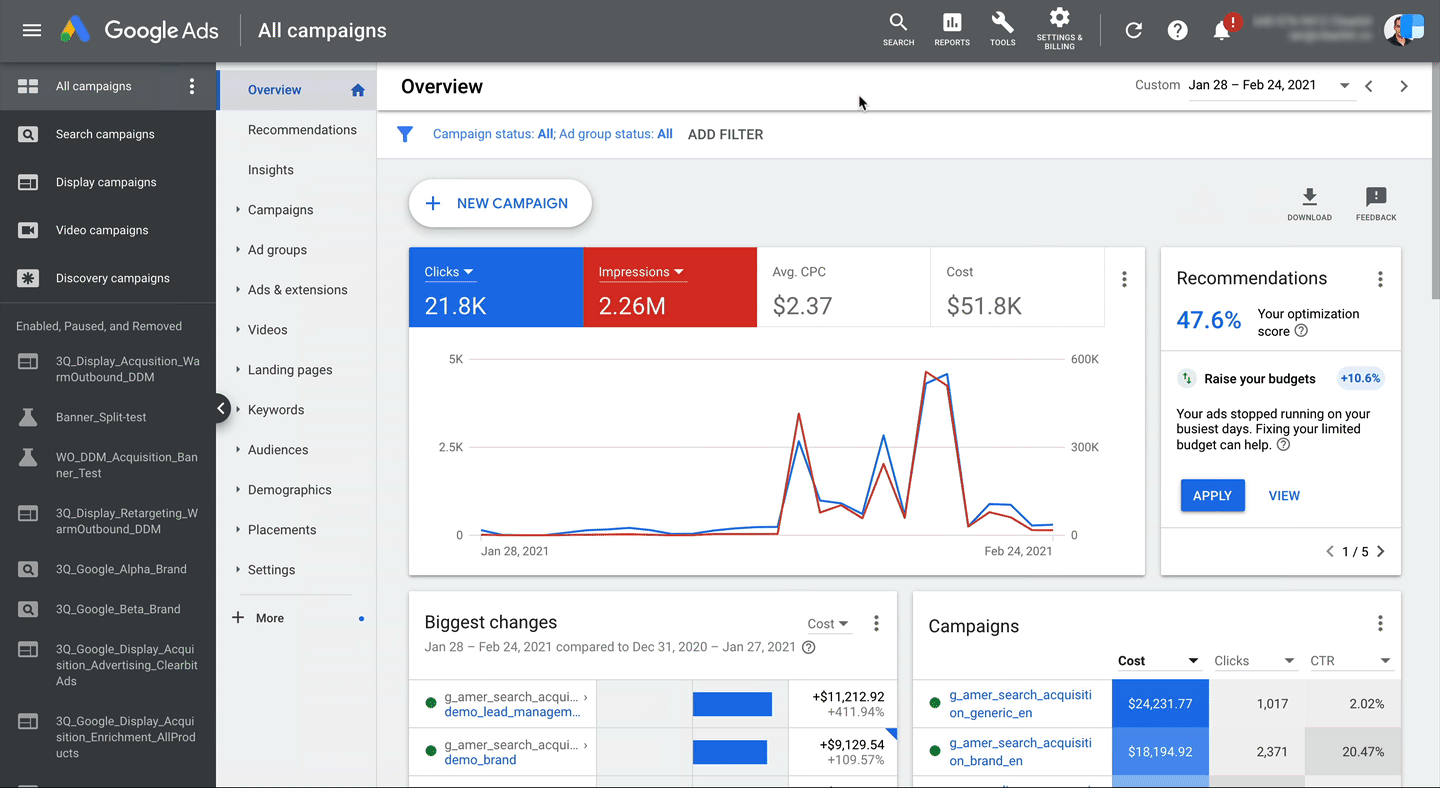Open Biggest changes Cost dropdown
This screenshot has height=788, width=1440.
(x=828, y=624)
